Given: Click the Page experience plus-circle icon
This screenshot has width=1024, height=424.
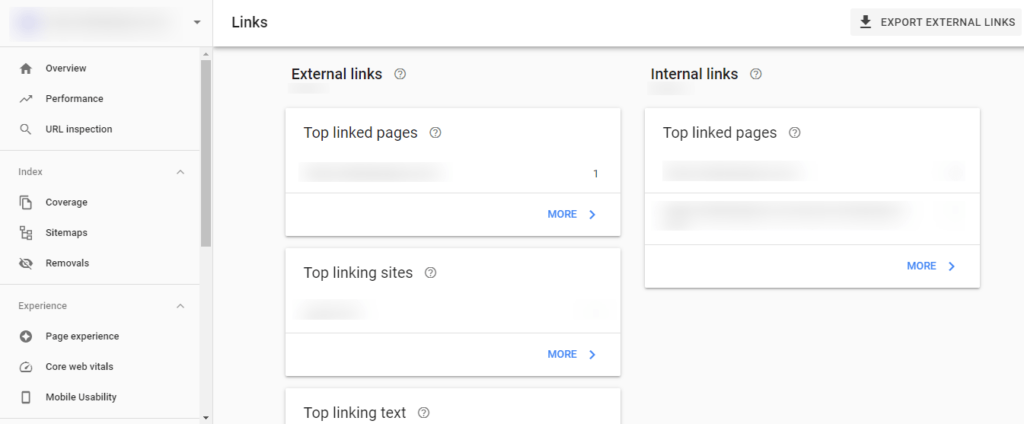Looking at the screenshot, I should tap(26, 336).
